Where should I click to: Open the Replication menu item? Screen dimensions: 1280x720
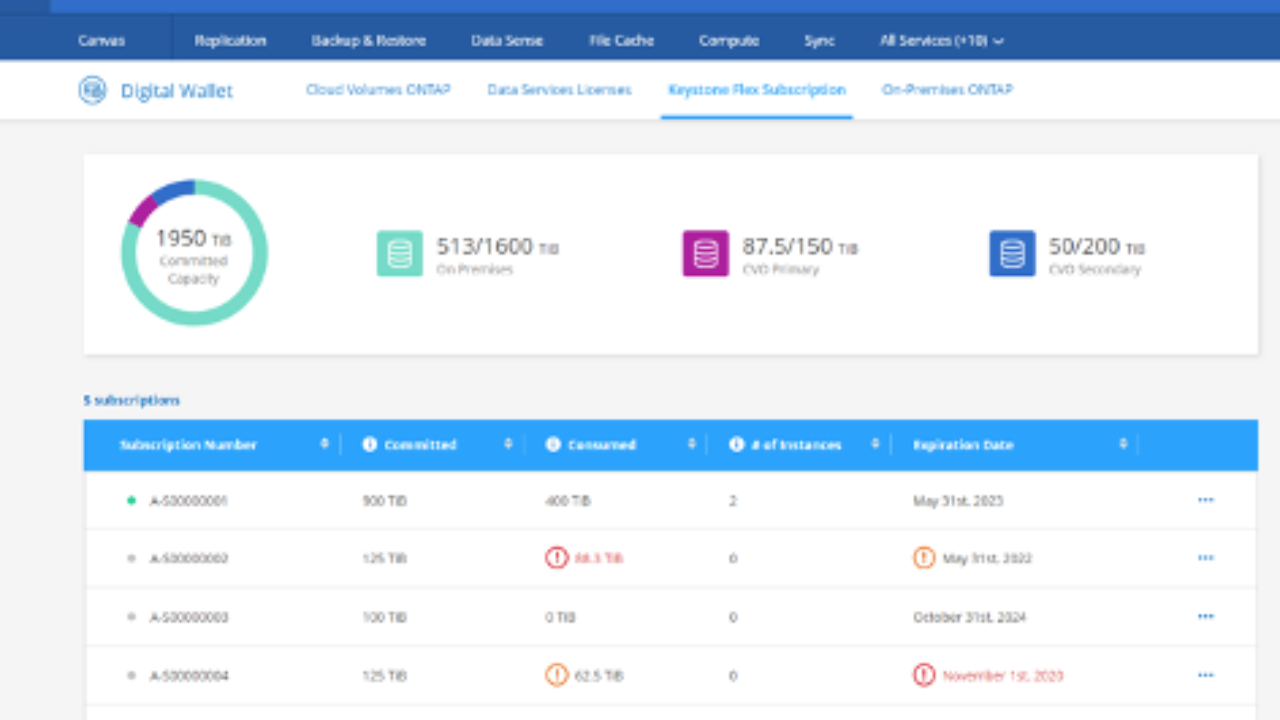pos(230,41)
